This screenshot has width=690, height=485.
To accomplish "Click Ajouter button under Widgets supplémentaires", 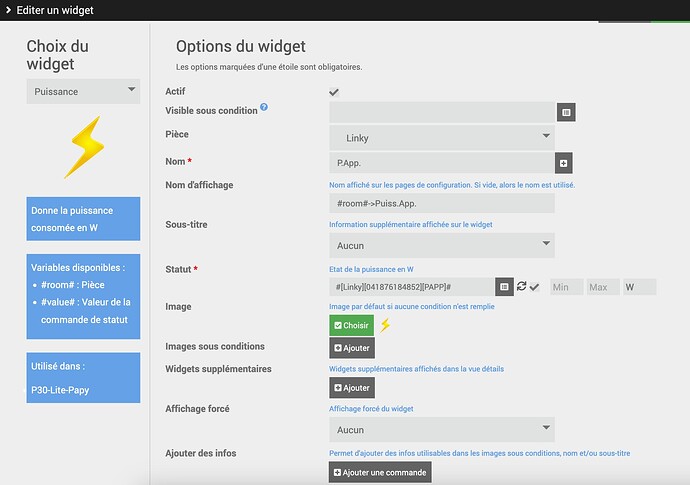I will pyautogui.click(x=352, y=388).
